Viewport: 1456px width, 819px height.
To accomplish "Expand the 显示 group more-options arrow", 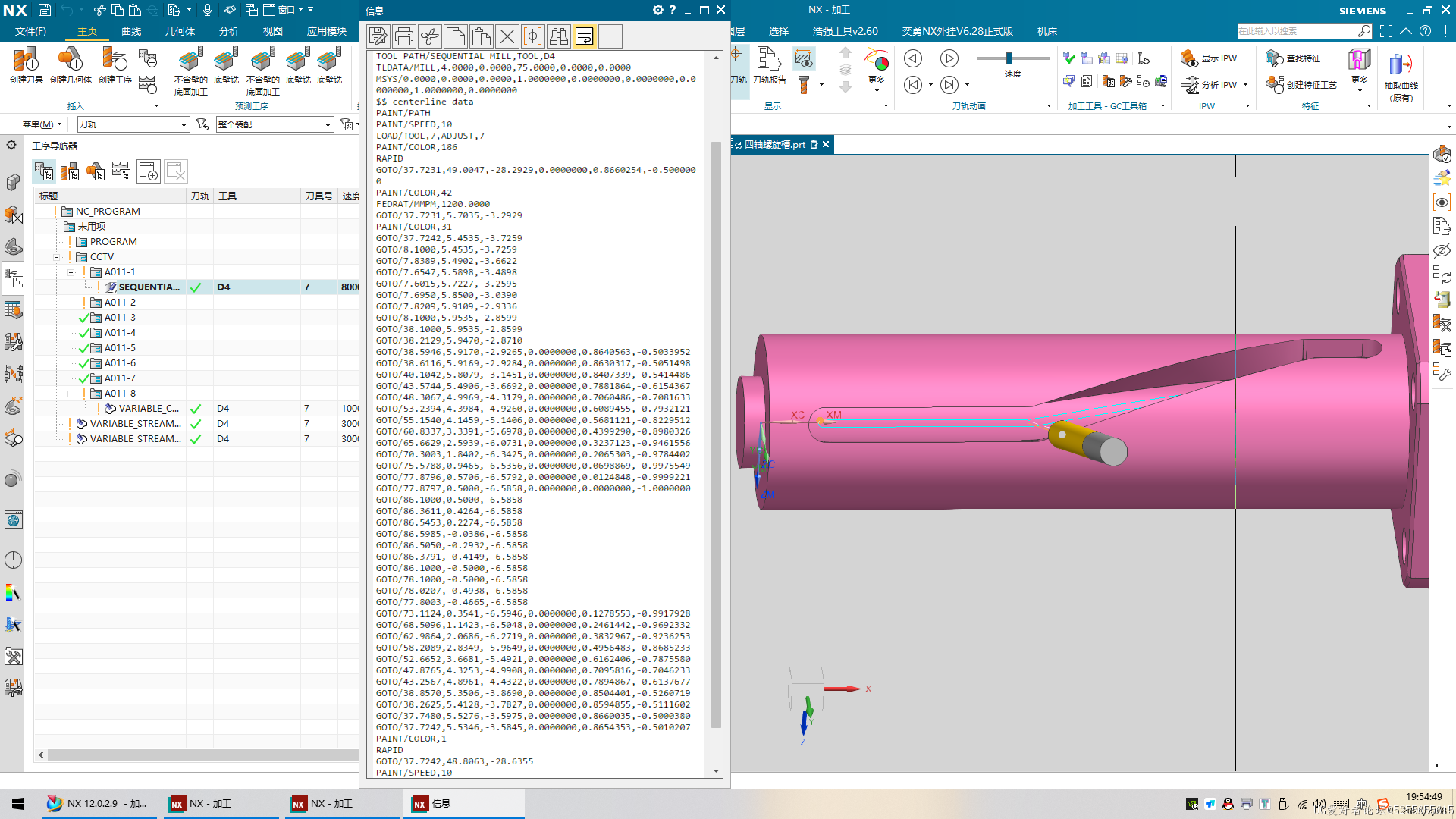I will point(886,106).
